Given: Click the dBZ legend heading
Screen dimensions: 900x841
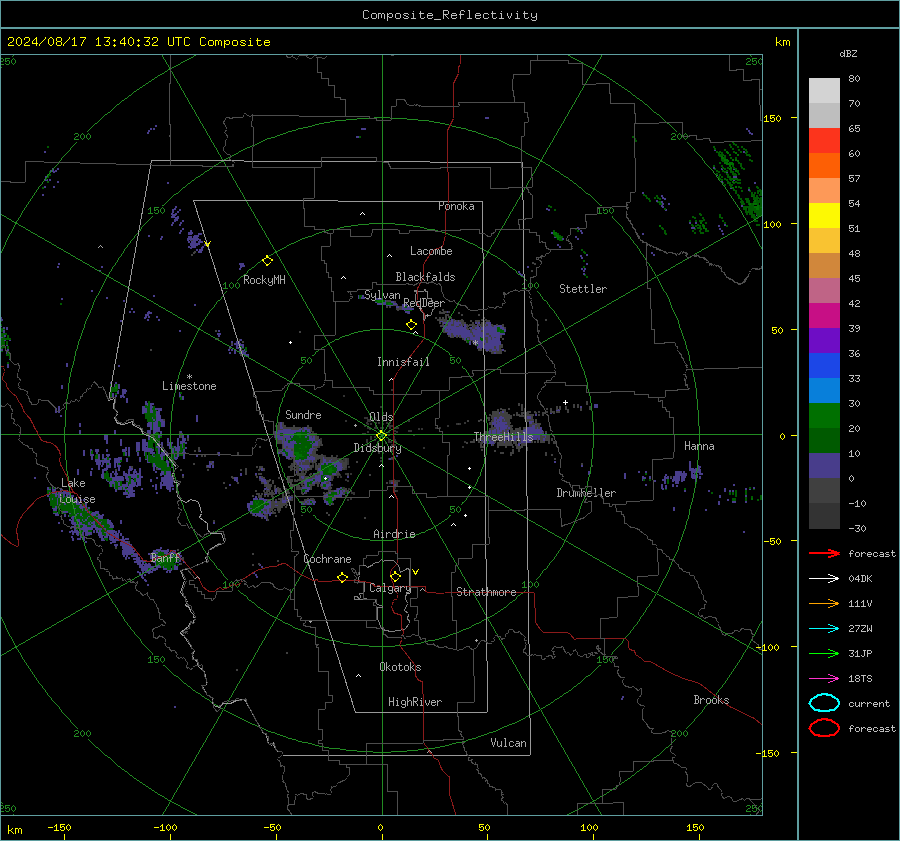Looking at the screenshot, I should [848, 53].
